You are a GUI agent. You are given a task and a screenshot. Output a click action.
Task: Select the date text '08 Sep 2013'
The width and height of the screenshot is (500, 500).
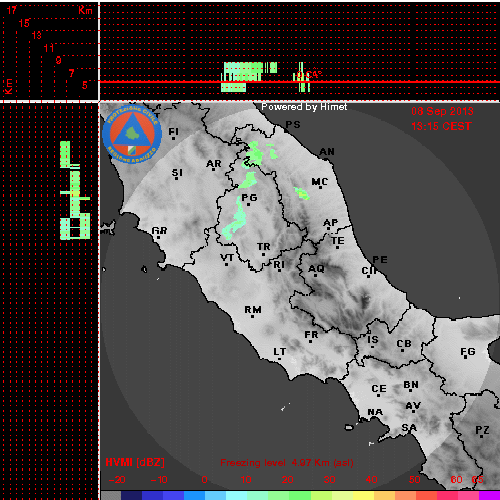[x=442, y=111]
